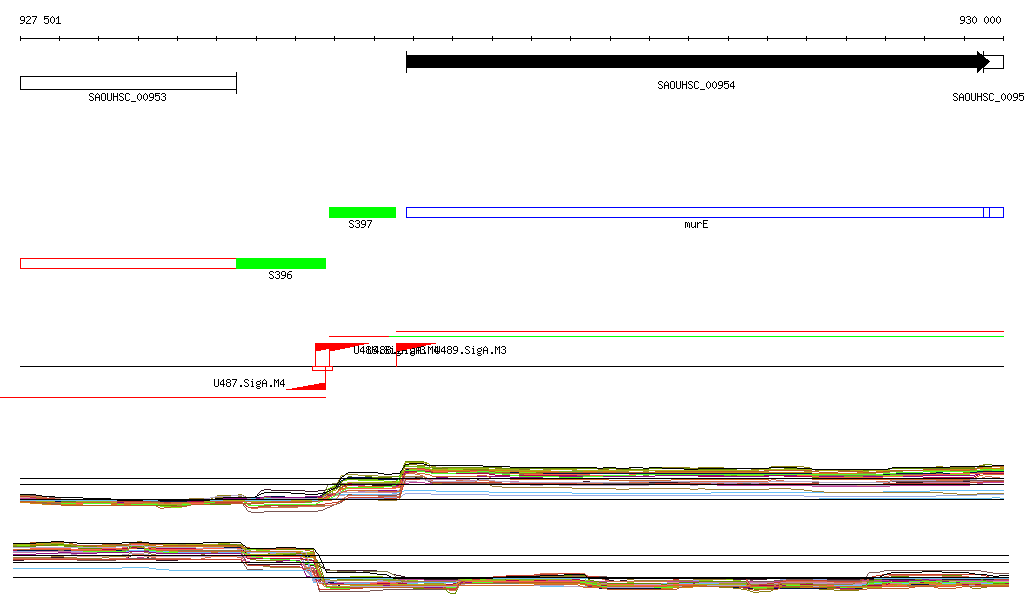Click the long green horizontal line above baseline

[x=700, y=336]
